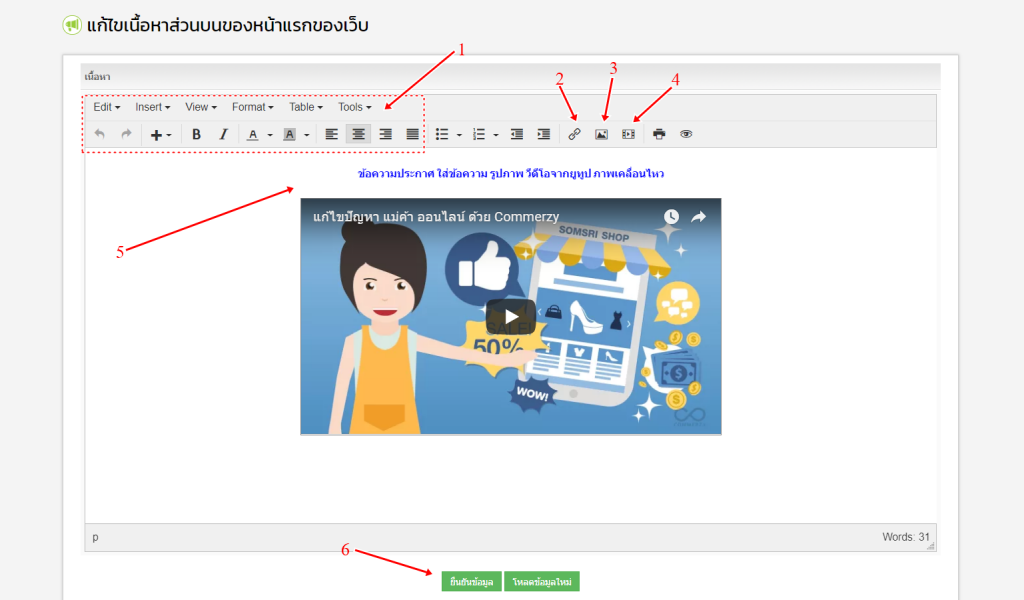The height and width of the screenshot is (600, 1024).
Task: Click the Insert image icon
Action: [601, 134]
